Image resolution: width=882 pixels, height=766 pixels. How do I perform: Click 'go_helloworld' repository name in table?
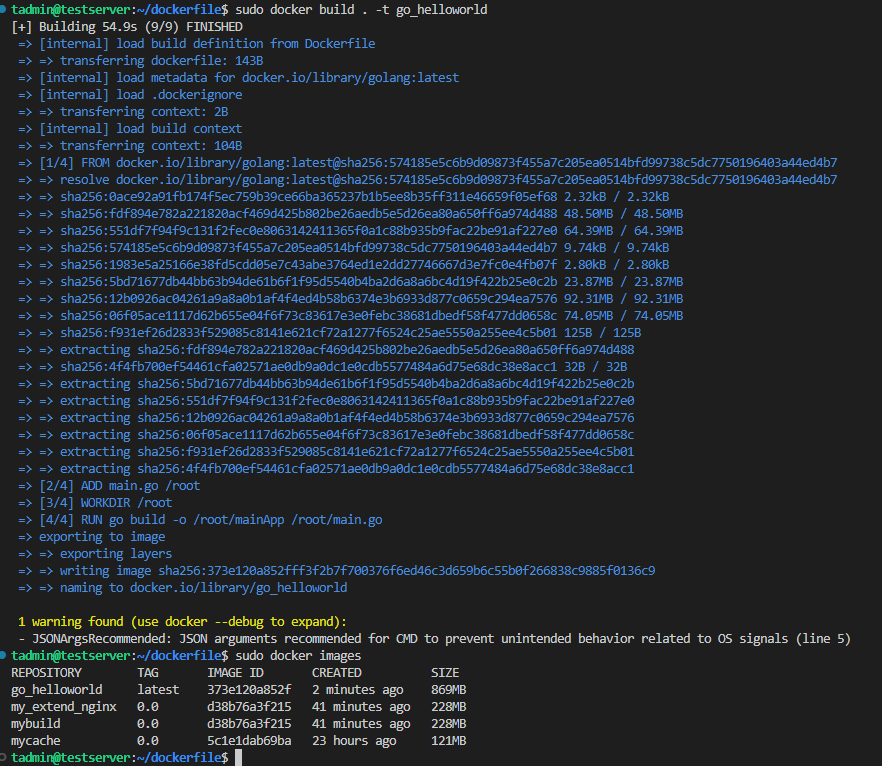pos(57,690)
